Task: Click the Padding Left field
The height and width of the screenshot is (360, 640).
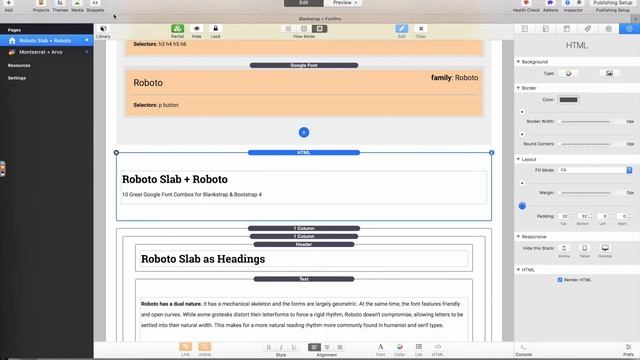Action: tap(602, 216)
